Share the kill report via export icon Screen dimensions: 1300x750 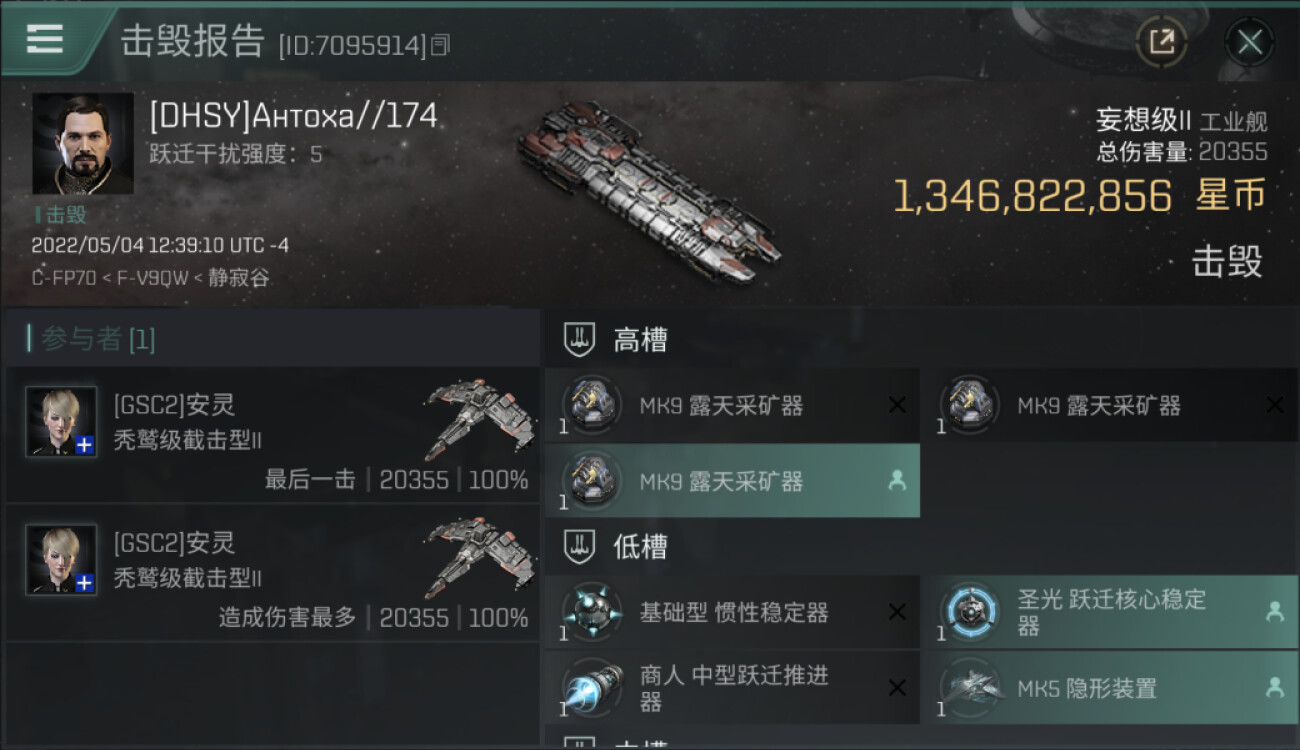(x=1161, y=42)
